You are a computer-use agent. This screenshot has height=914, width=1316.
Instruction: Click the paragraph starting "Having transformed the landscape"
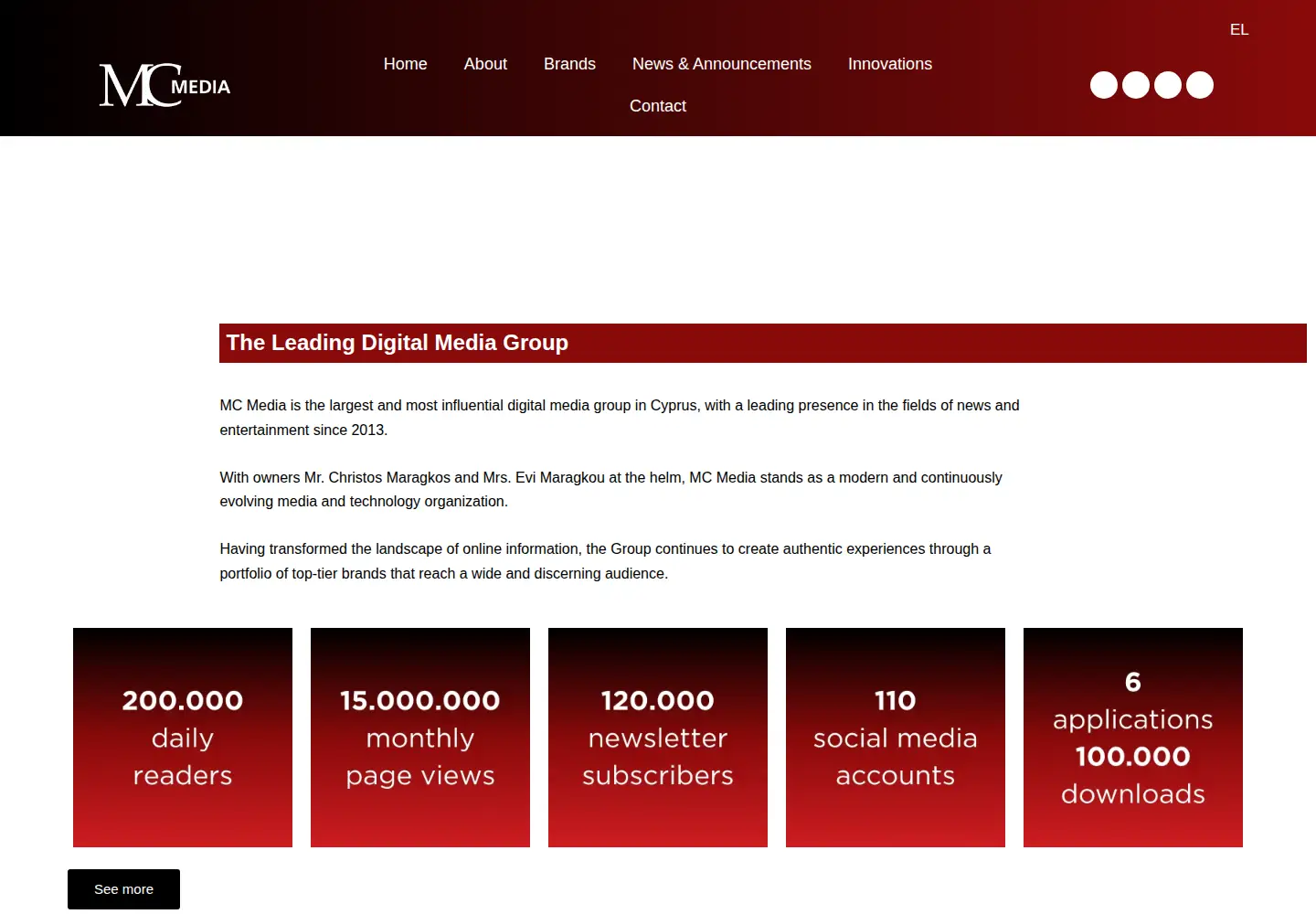[x=605, y=561]
